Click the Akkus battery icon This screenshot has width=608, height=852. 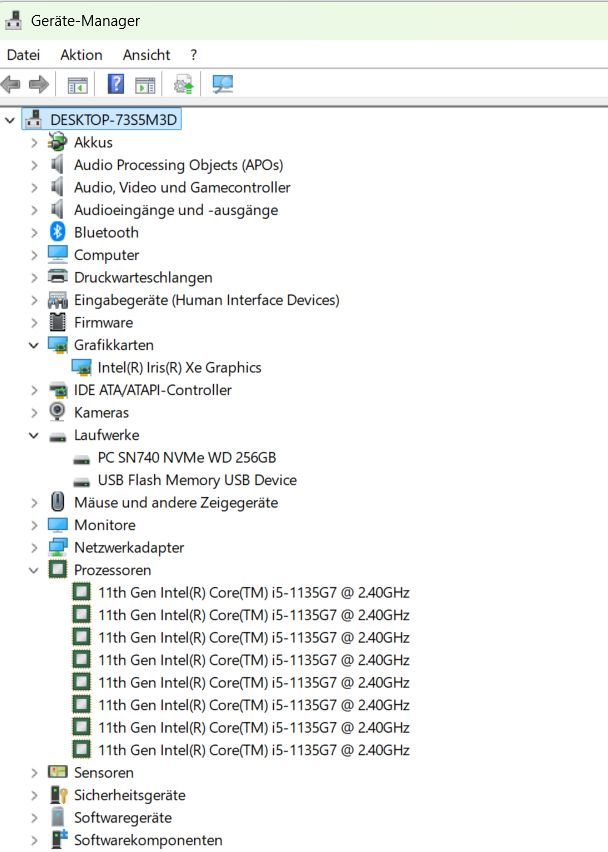[x=58, y=142]
